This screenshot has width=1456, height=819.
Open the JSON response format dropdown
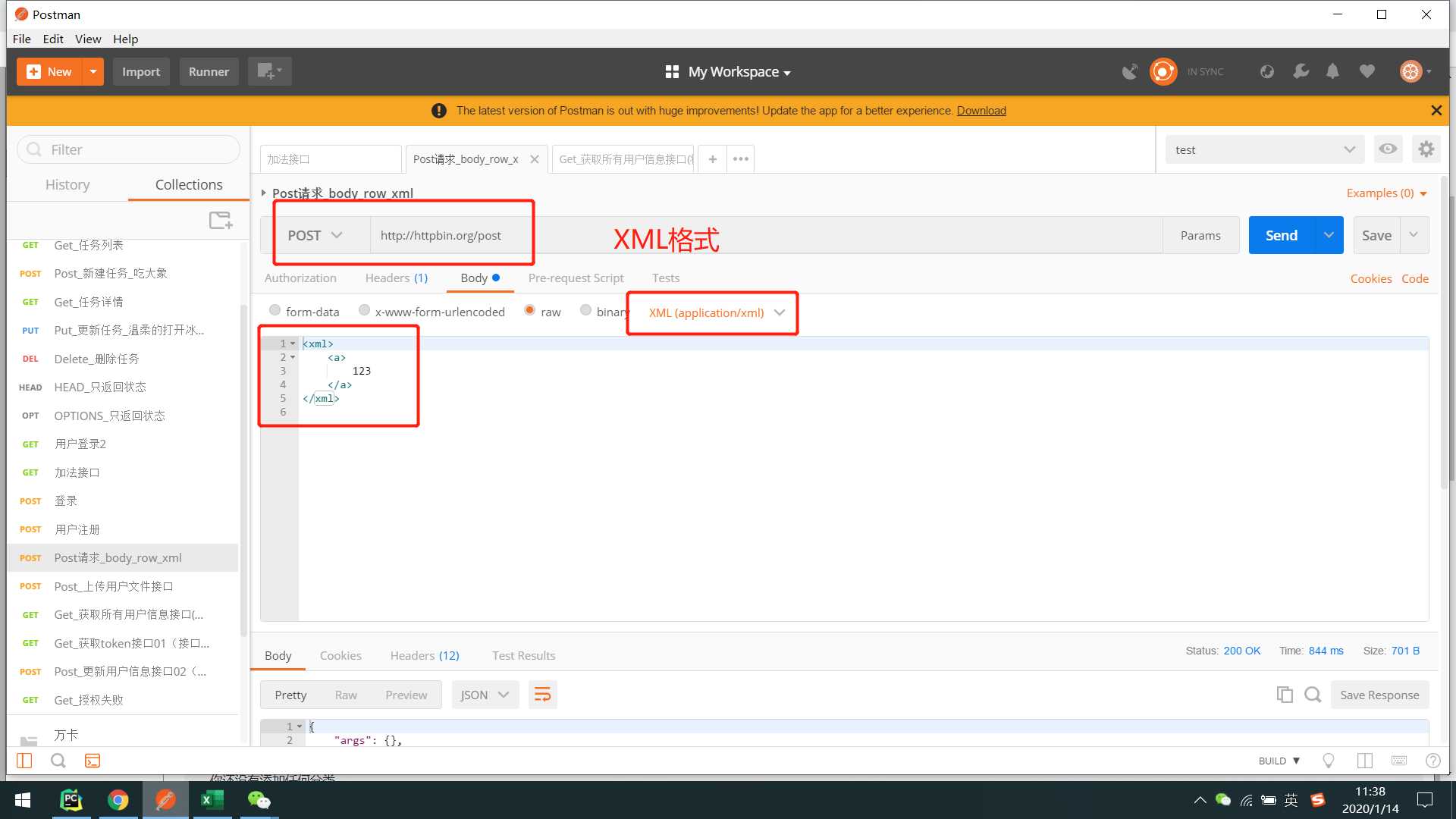(485, 695)
